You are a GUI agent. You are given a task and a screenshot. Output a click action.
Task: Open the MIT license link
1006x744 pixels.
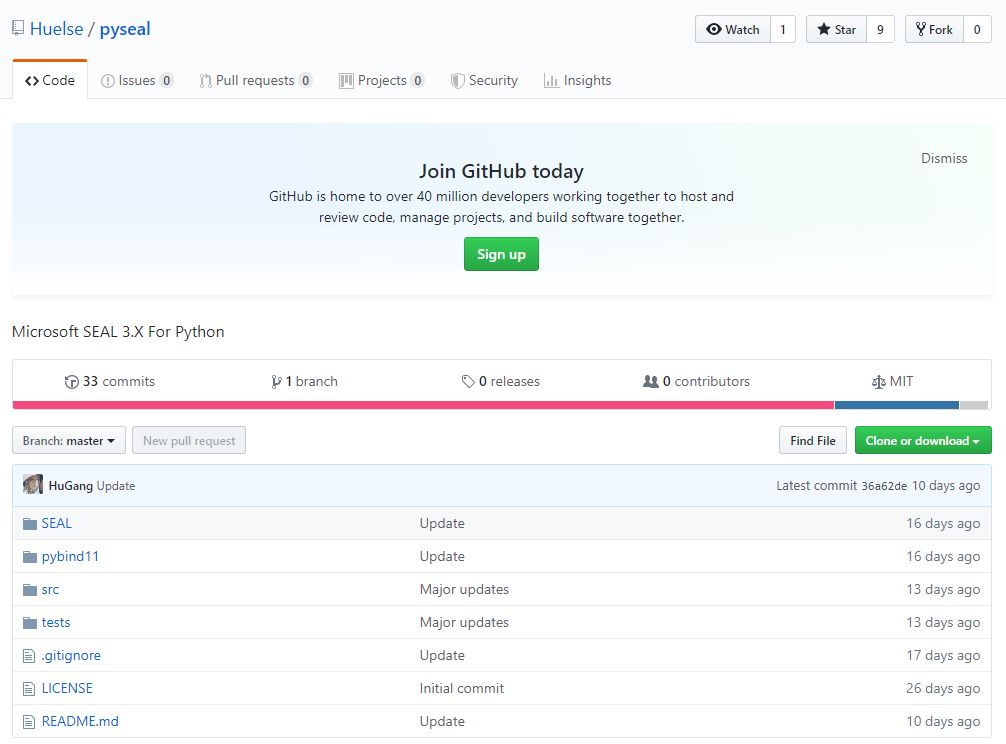tap(892, 381)
